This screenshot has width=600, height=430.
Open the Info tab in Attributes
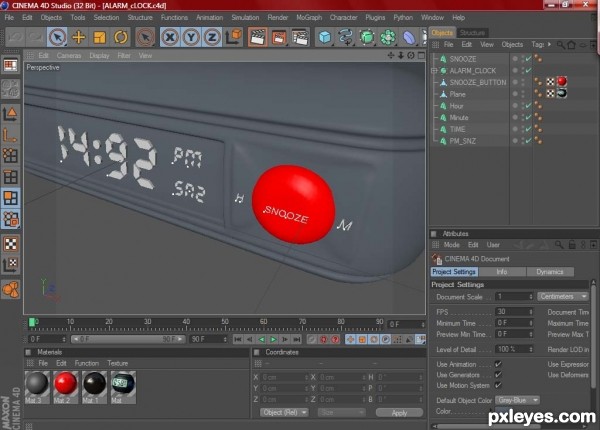502,272
